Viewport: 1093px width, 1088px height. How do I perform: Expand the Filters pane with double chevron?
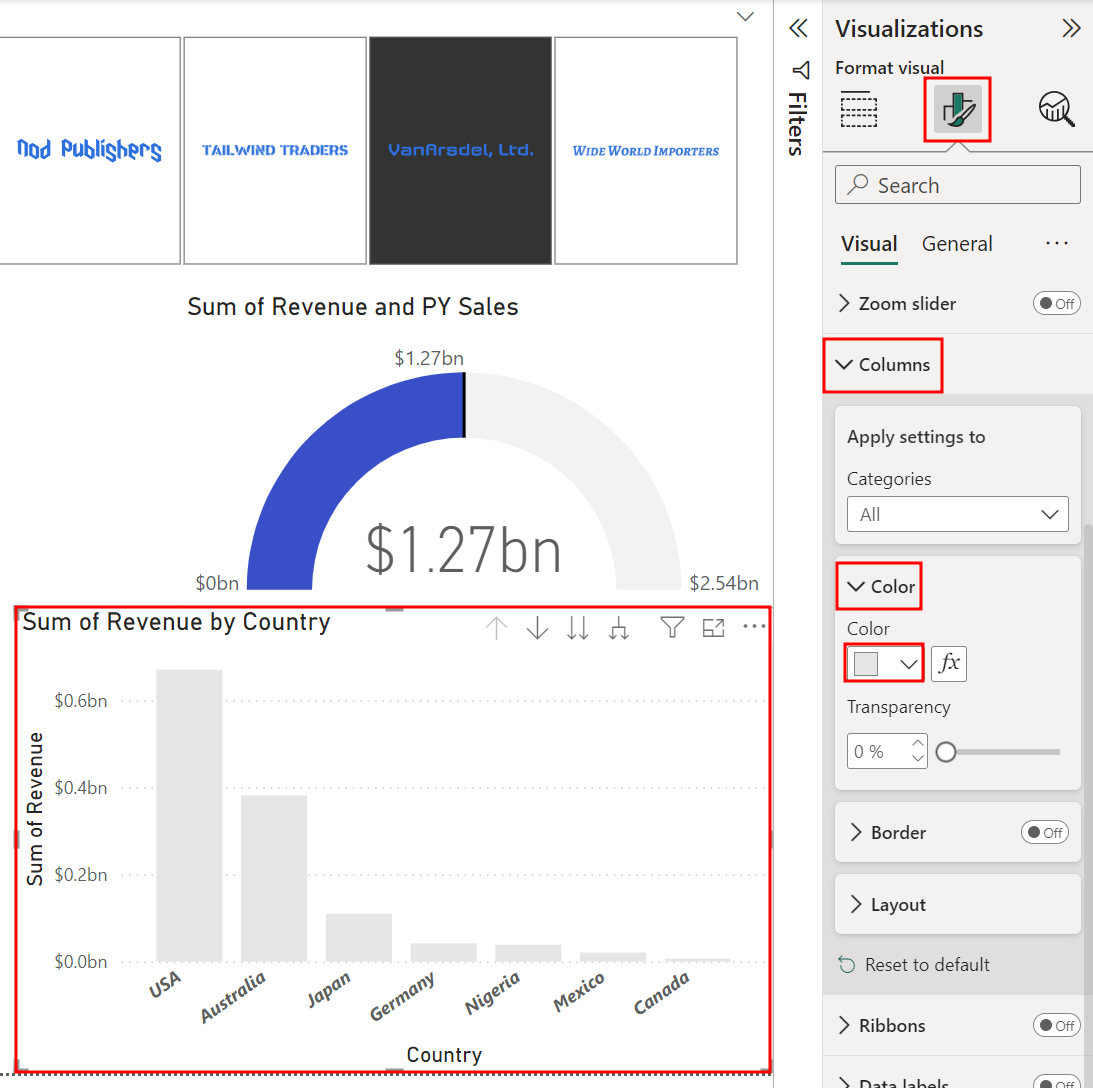click(x=798, y=29)
